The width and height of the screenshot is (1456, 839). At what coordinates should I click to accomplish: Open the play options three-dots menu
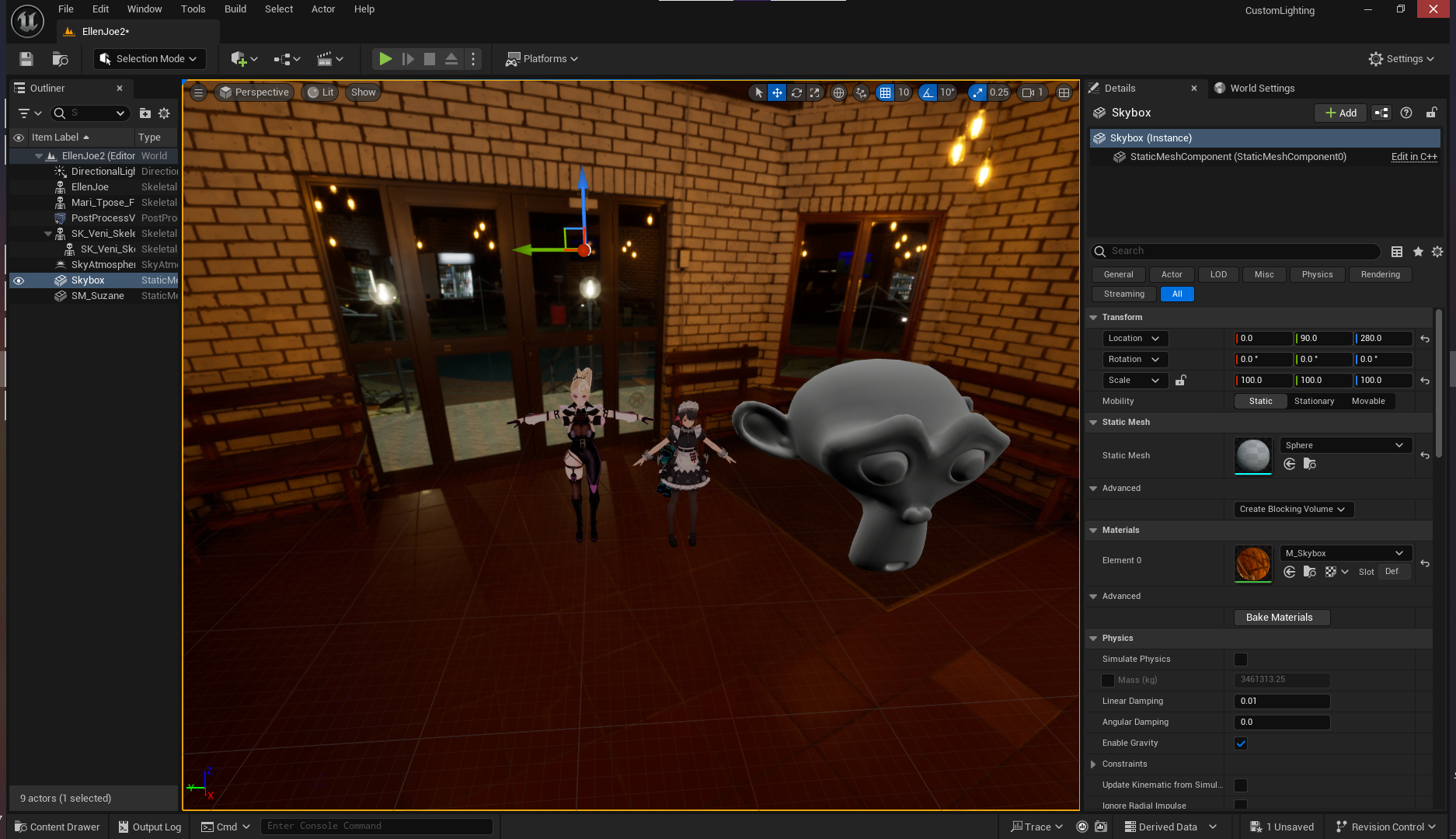473,59
